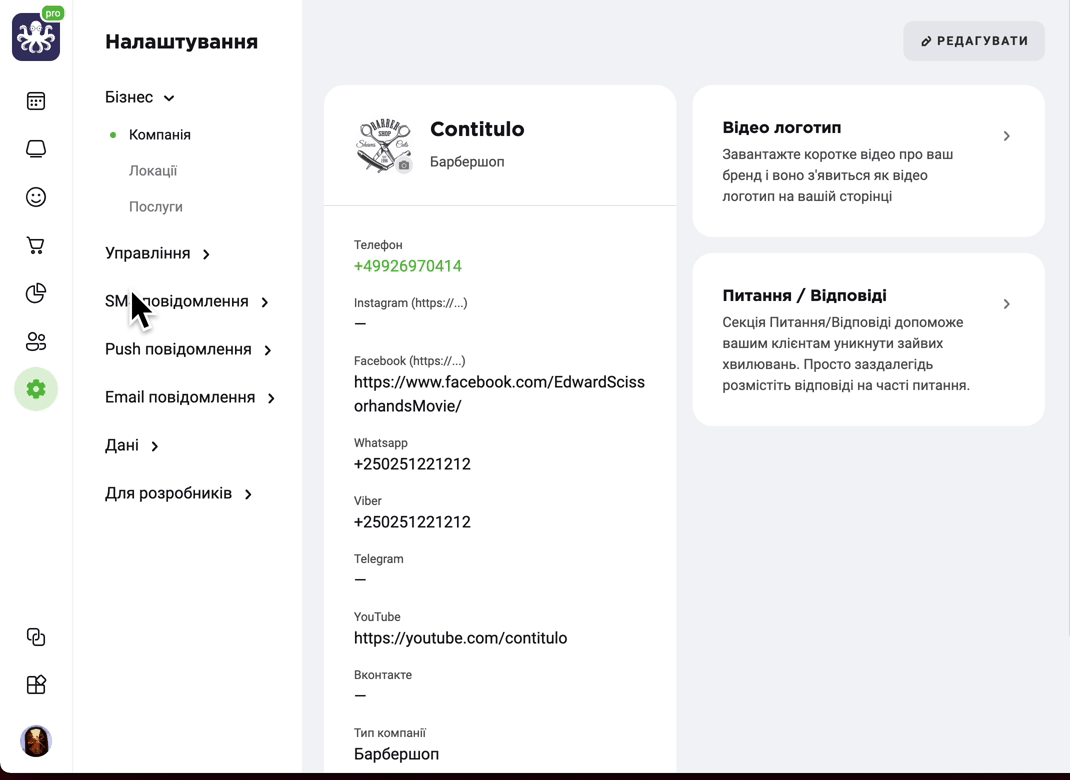
Task: Expand SMS повідомлення section
Action: pyautogui.click(x=187, y=302)
